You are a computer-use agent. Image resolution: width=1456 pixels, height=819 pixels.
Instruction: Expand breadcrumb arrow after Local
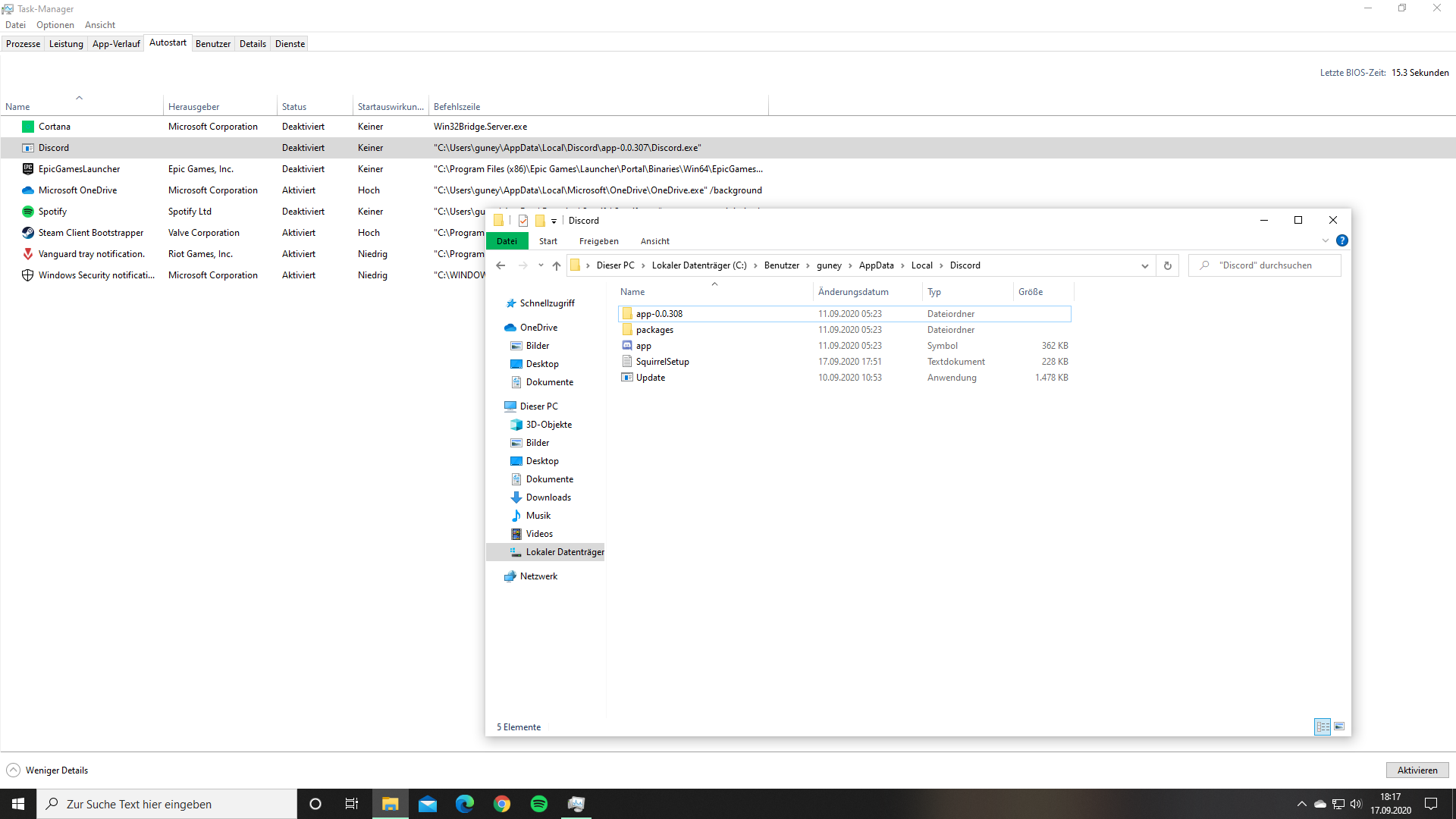point(941,265)
